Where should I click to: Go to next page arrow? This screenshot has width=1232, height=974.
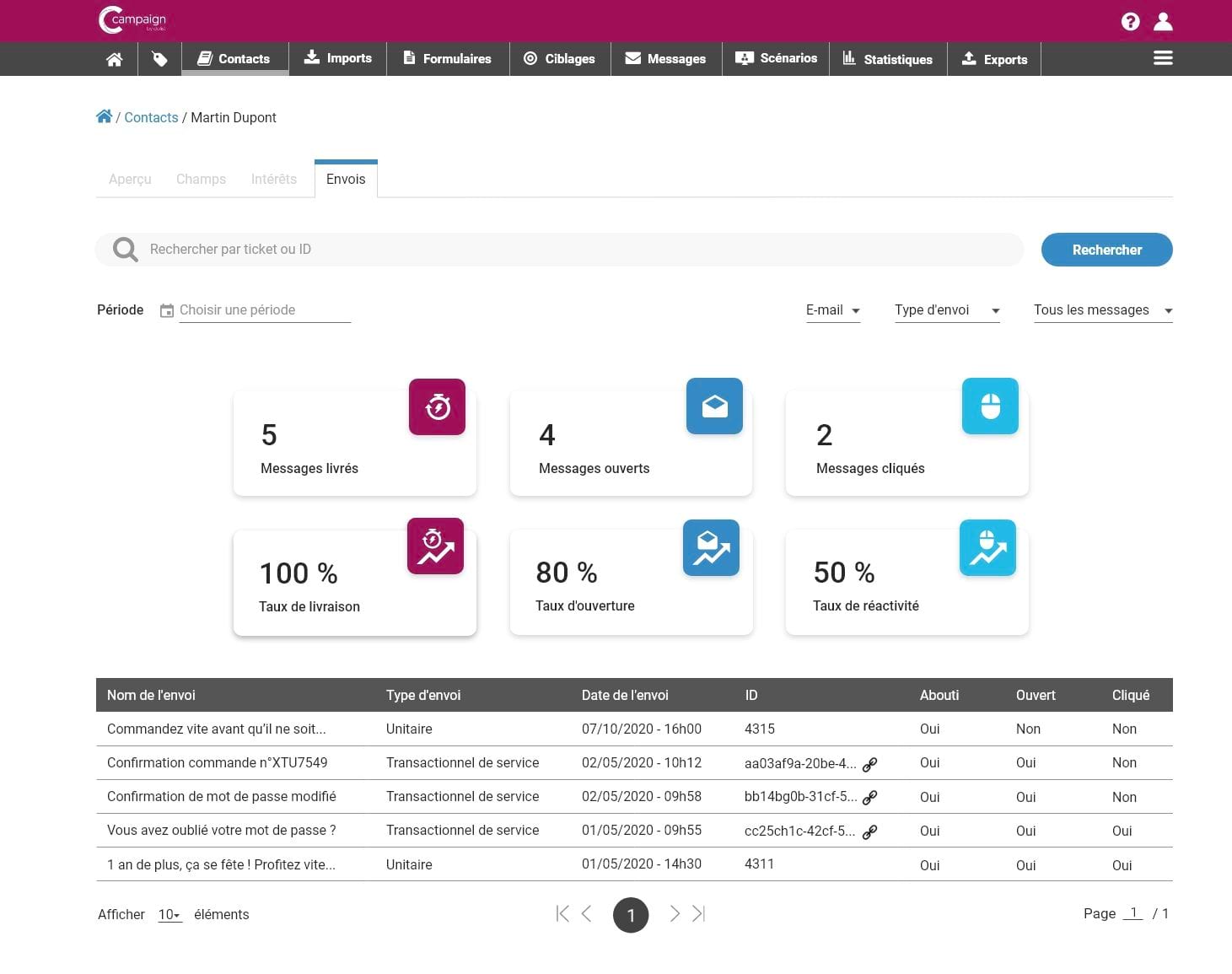(x=675, y=913)
